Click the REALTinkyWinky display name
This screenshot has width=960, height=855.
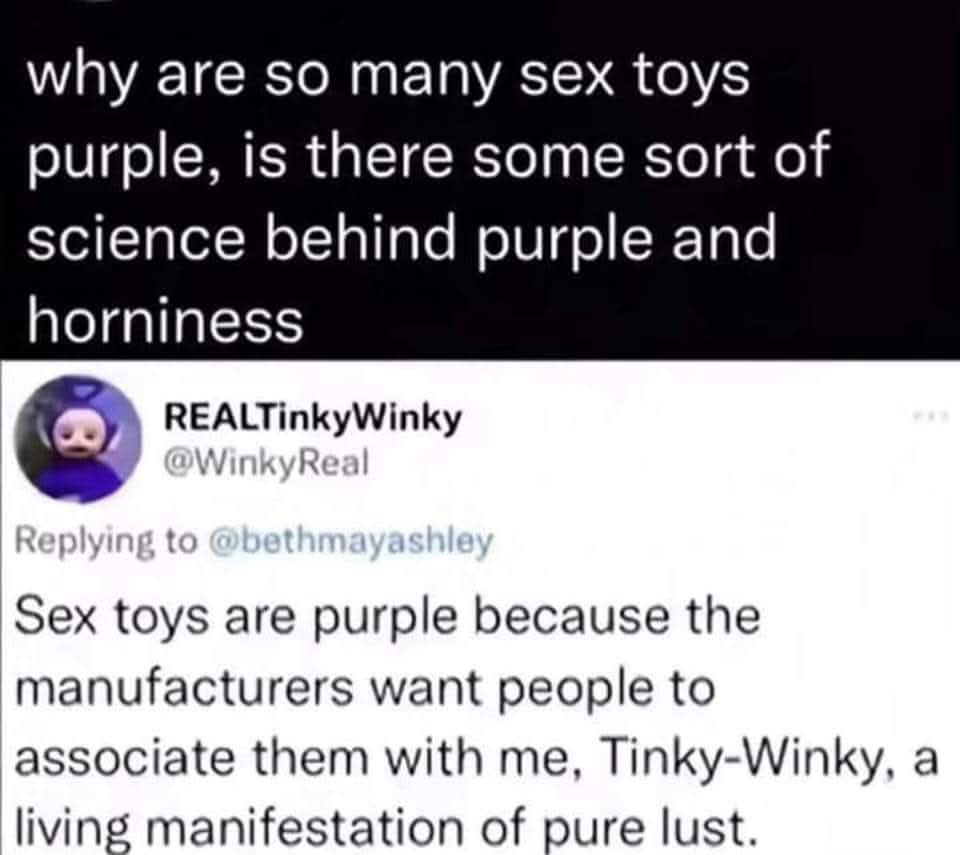(313, 420)
